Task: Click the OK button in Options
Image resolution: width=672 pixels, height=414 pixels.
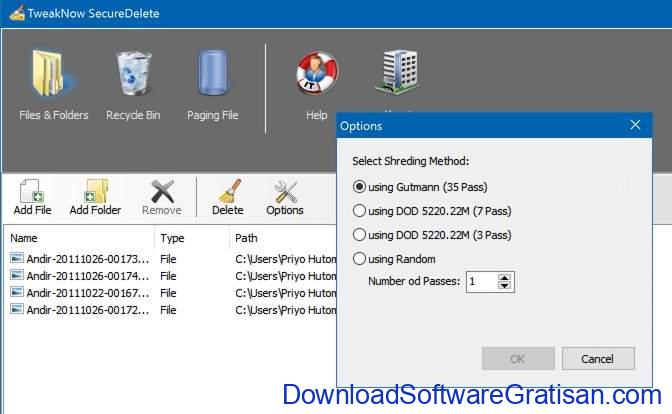Action: pyautogui.click(x=518, y=359)
